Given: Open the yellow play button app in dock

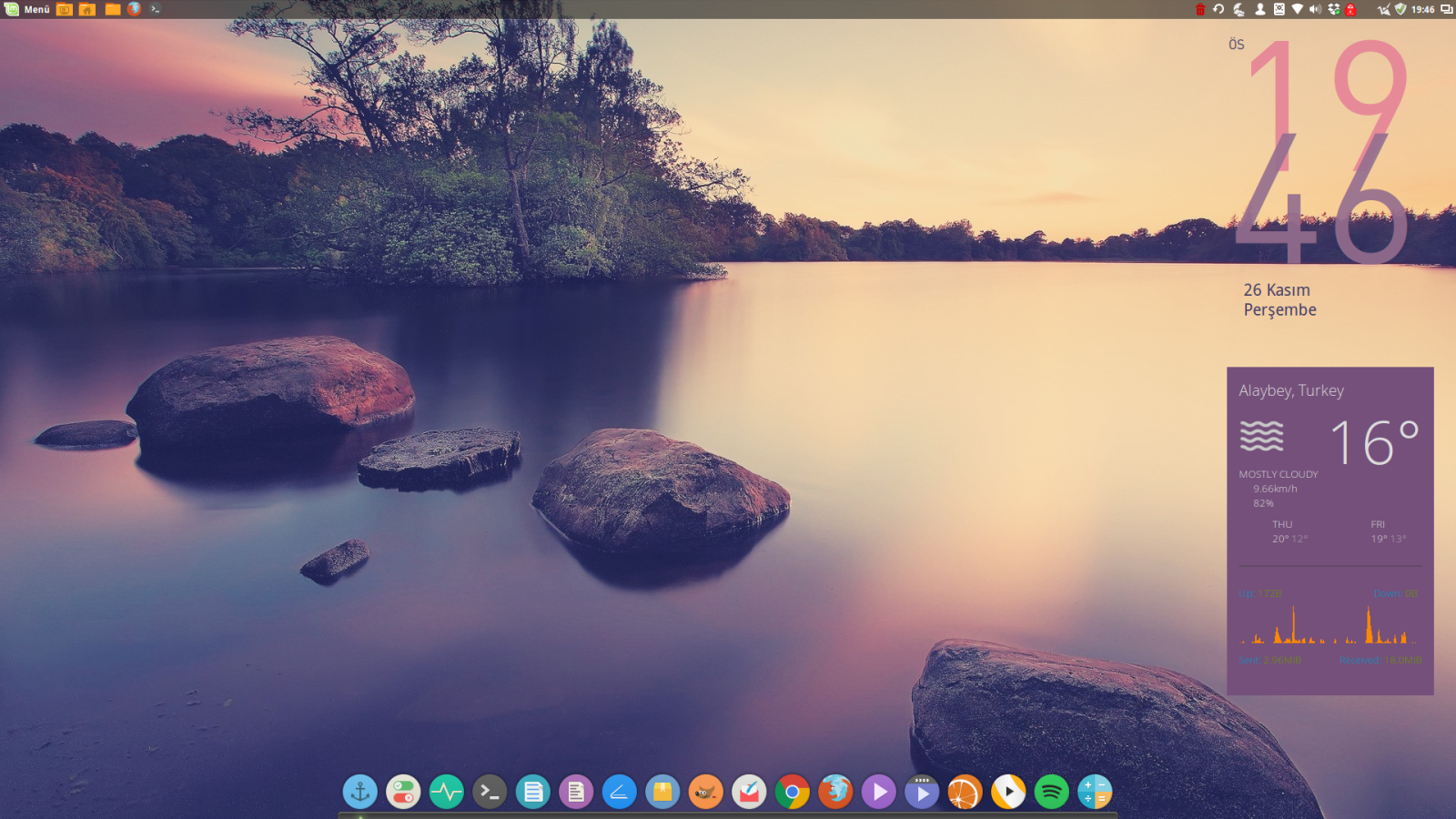Looking at the screenshot, I should [1008, 792].
